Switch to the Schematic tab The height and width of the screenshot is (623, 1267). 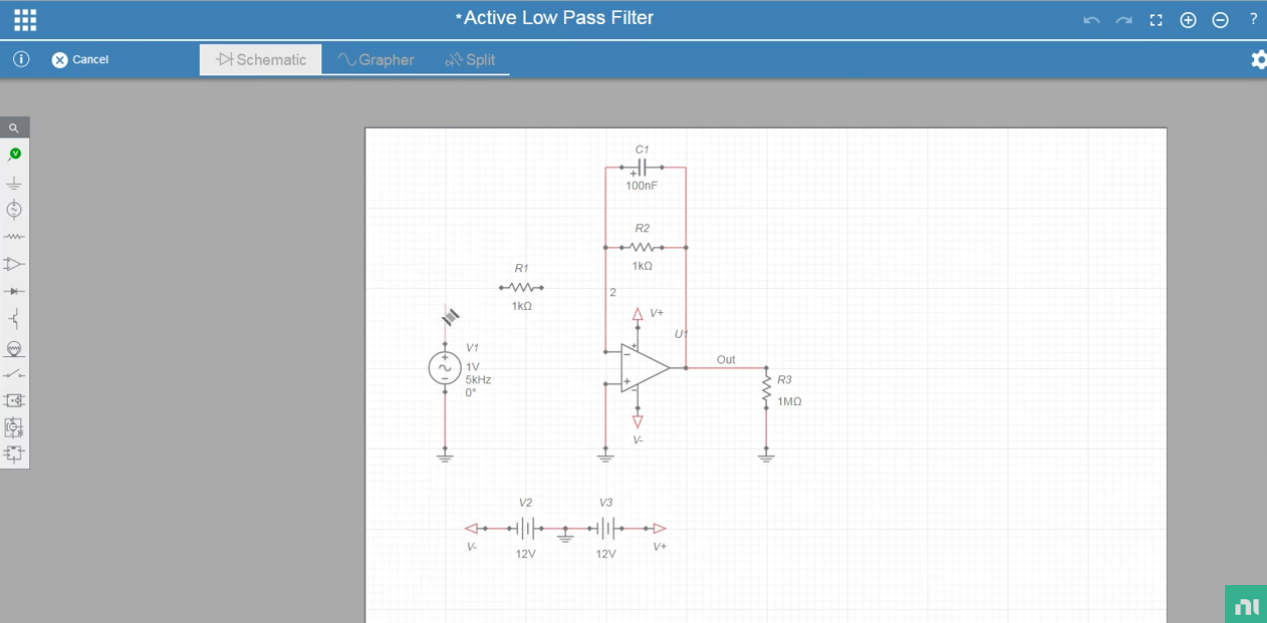pyautogui.click(x=261, y=59)
